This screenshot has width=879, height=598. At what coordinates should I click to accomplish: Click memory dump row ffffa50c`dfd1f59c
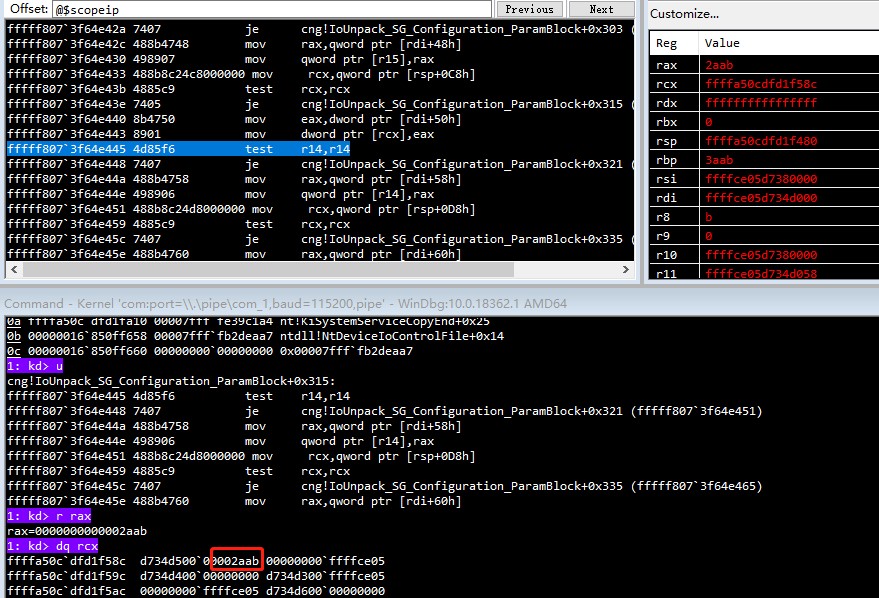click(196, 576)
